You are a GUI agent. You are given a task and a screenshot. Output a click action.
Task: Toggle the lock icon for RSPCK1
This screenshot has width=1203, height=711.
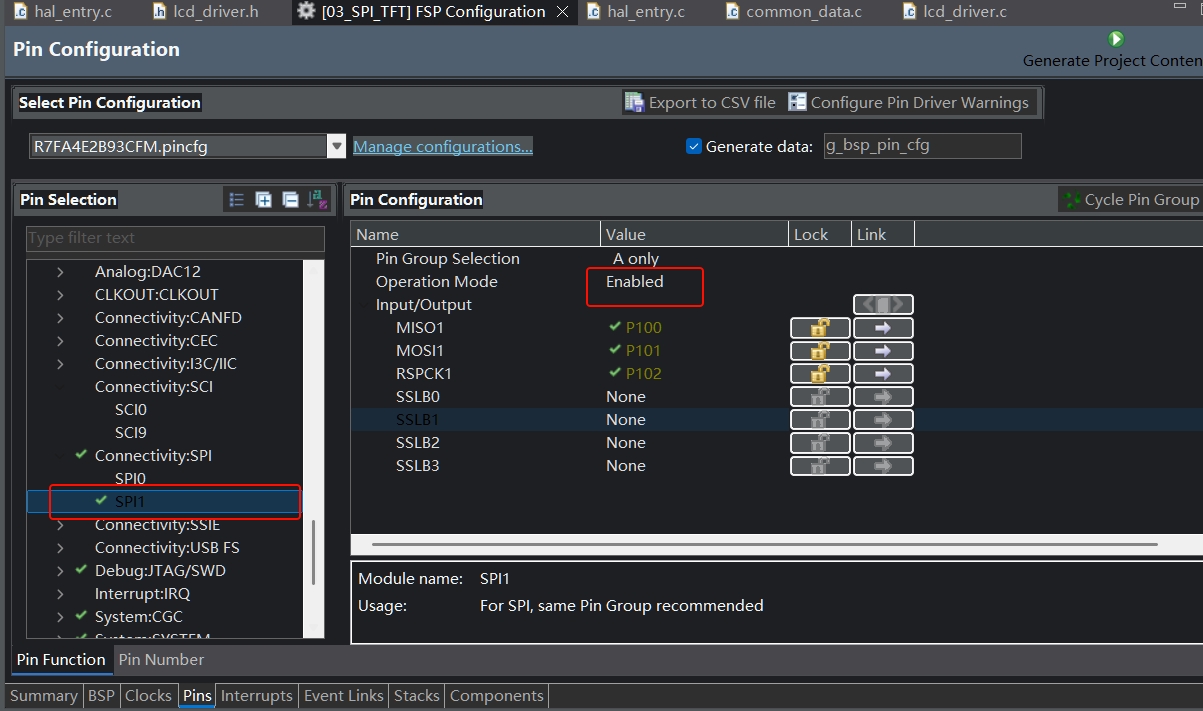point(819,374)
